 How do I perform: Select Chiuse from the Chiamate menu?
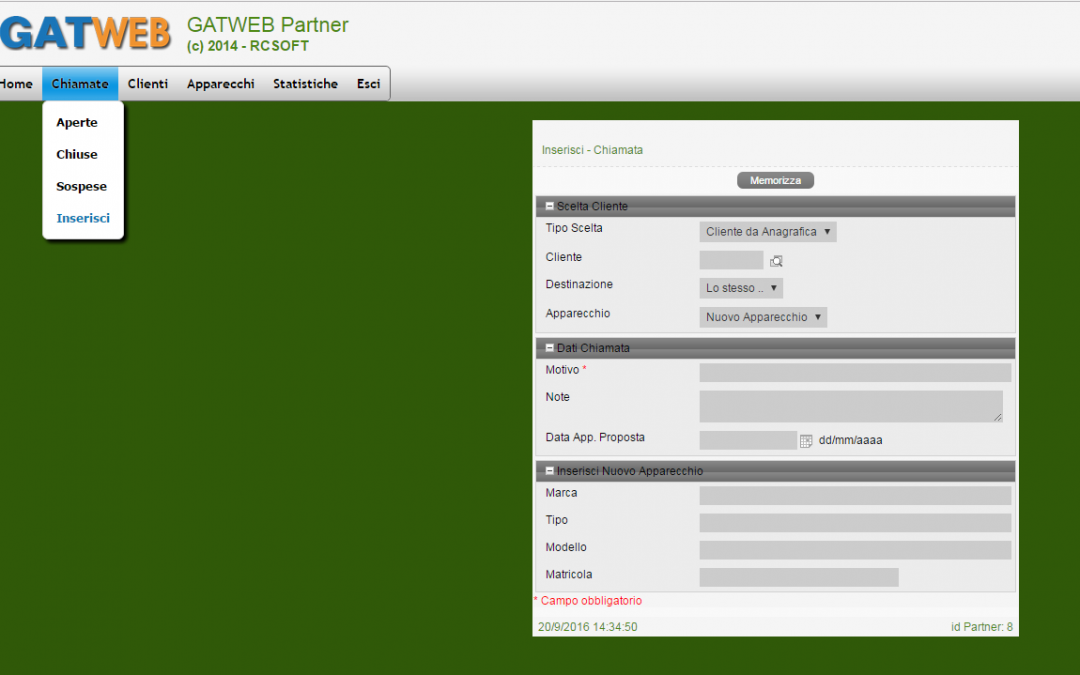[77, 155]
